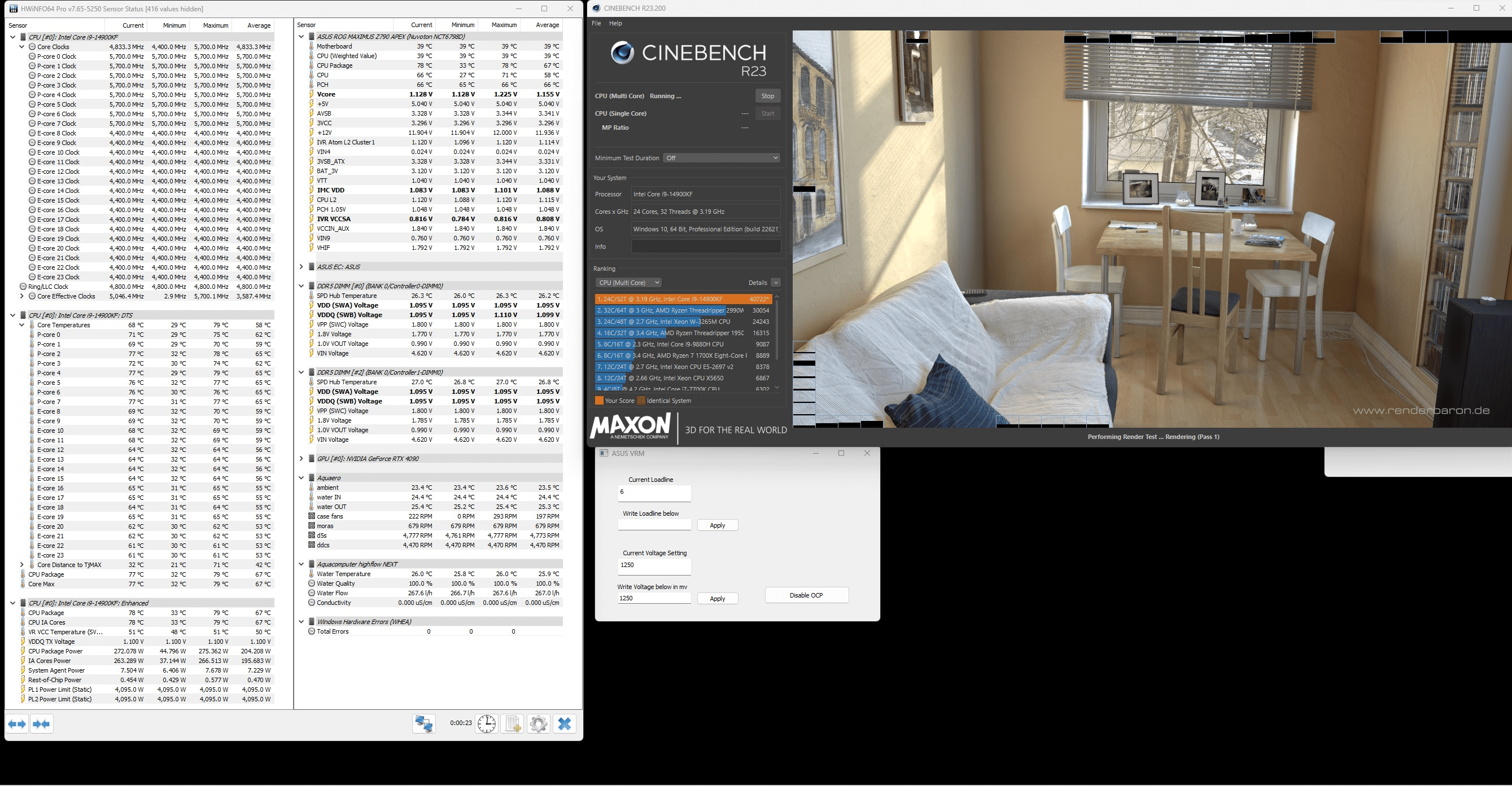This screenshot has width=1512, height=786.
Task: Select the Water Quality sensor row
Action: [434, 583]
